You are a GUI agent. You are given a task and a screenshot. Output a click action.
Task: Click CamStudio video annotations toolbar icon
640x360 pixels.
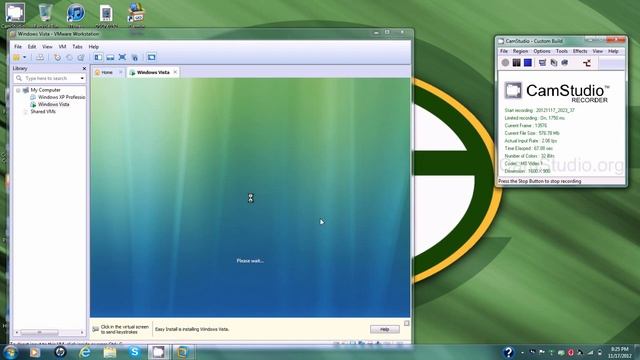click(x=564, y=62)
